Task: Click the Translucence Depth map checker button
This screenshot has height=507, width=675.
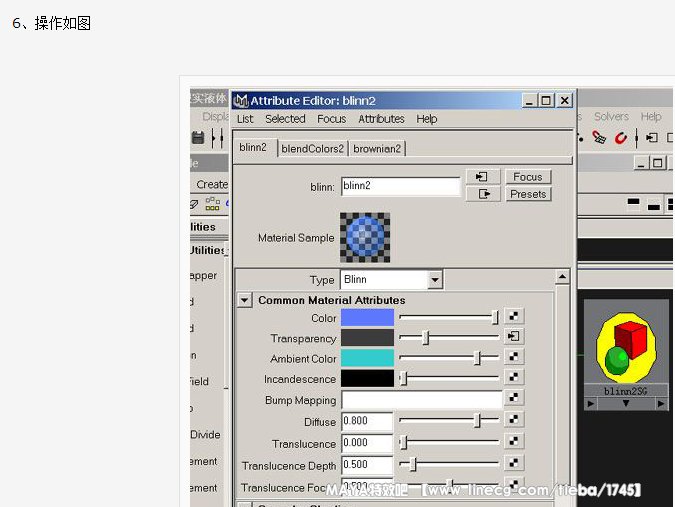Action: (x=513, y=463)
